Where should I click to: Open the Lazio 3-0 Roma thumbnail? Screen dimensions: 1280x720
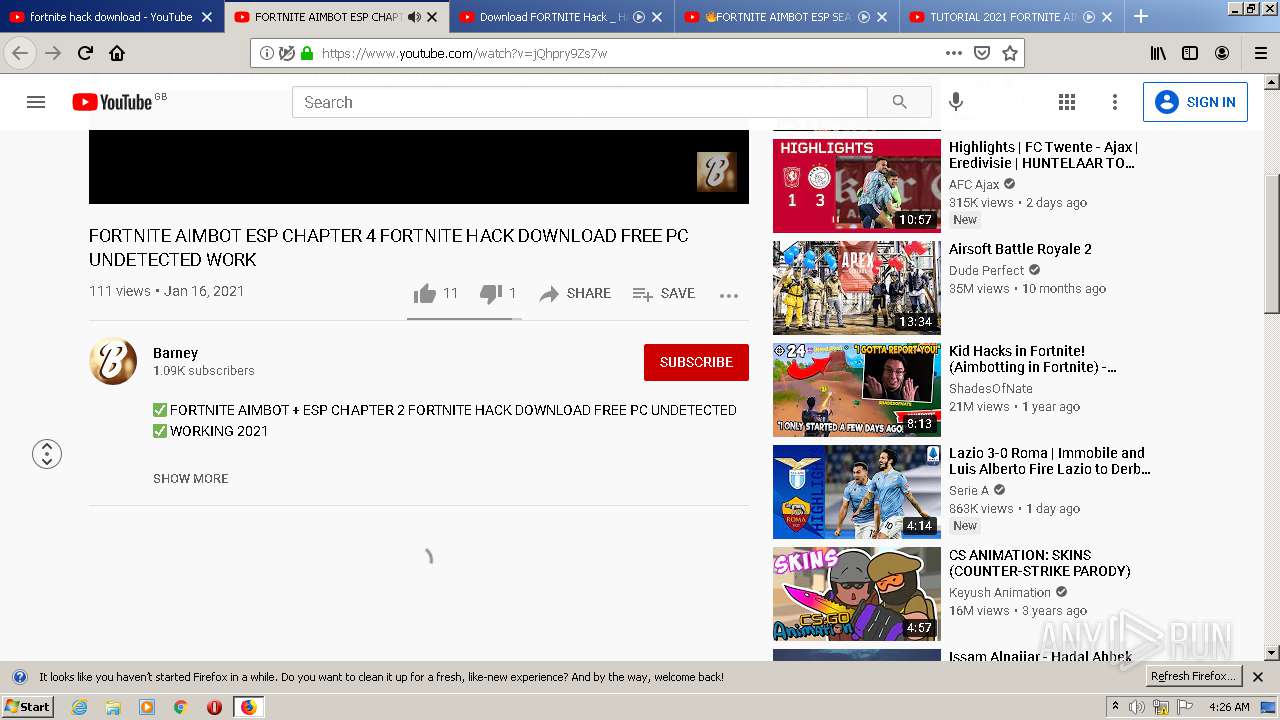[857, 492]
